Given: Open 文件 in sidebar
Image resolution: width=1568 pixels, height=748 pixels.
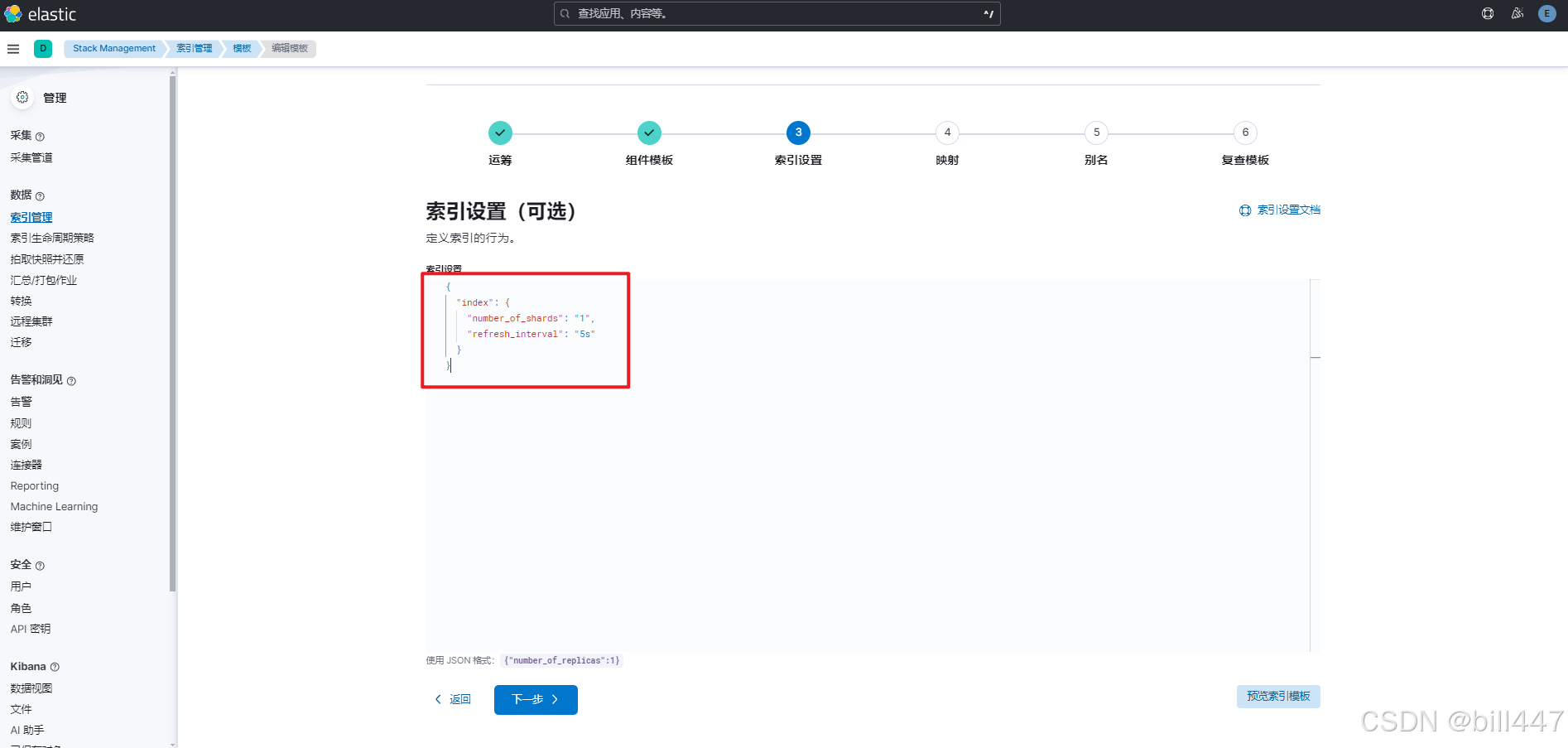Looking at the screenshot, I should coord(21,709).
